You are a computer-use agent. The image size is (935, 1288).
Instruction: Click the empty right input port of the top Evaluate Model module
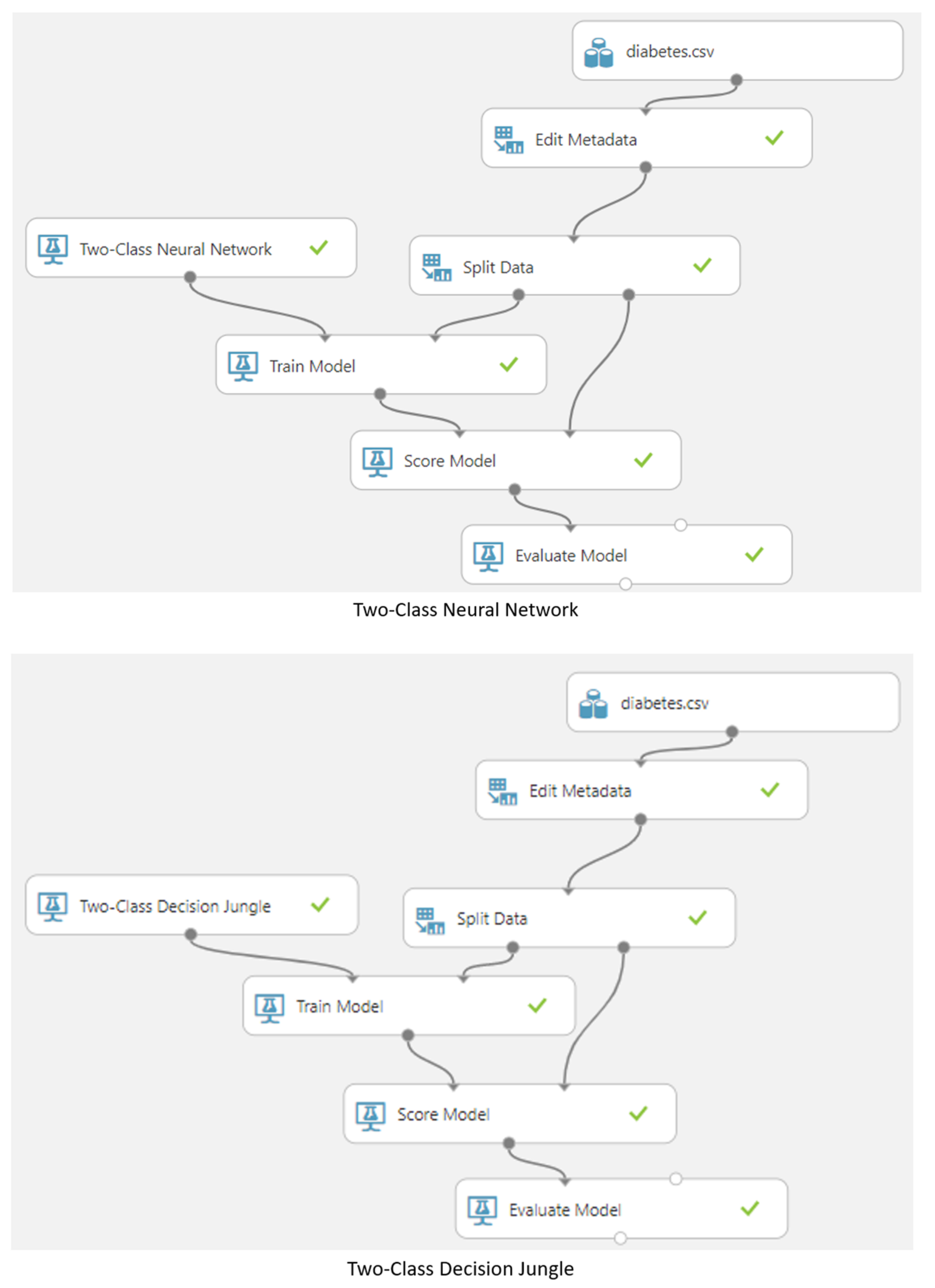[681, 525]
